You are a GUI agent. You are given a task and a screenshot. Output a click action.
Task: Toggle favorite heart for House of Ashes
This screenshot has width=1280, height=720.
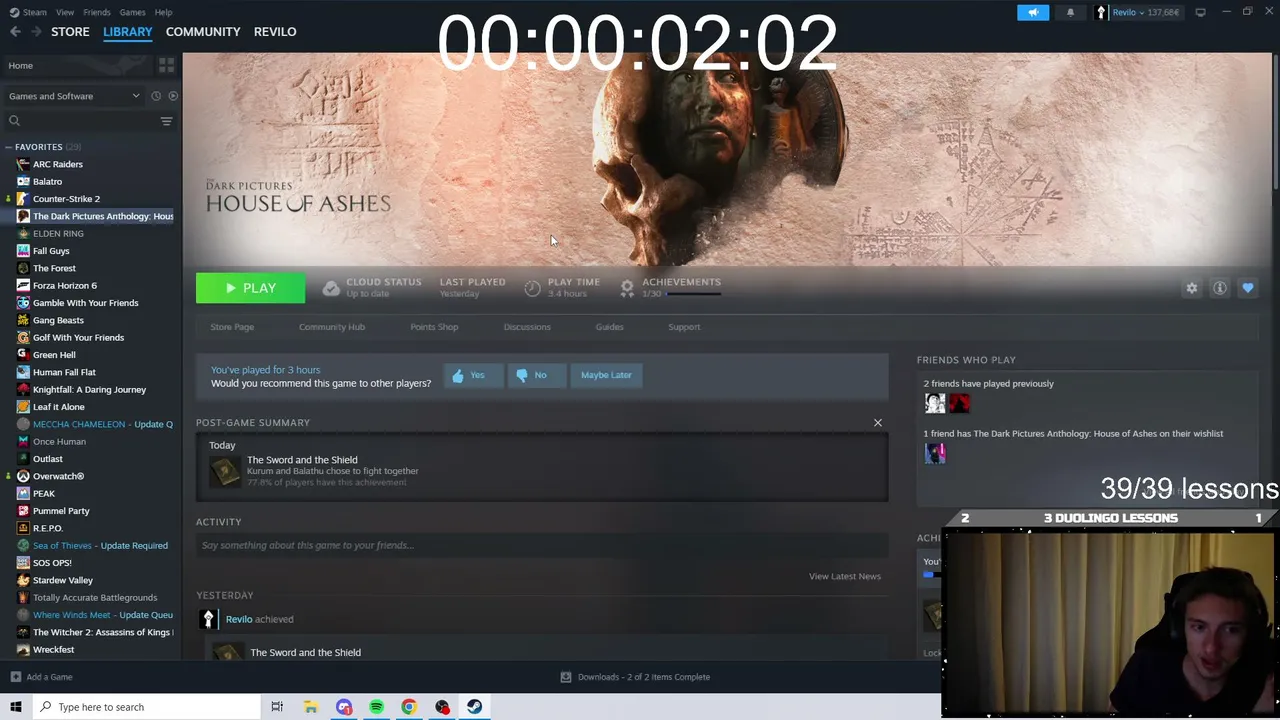pyautogui.click(x=1248, y=288)
